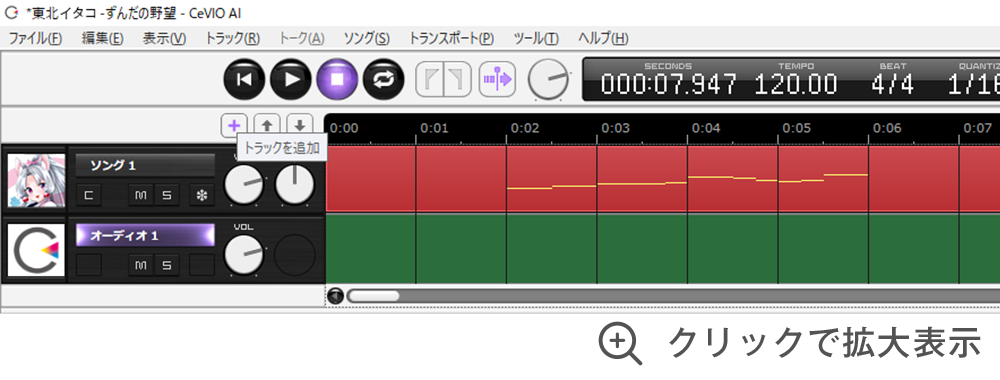Open the トランスポート menu
Image resolution: width=1000 pixels, height=380 pixels.
tap(452, 38)
